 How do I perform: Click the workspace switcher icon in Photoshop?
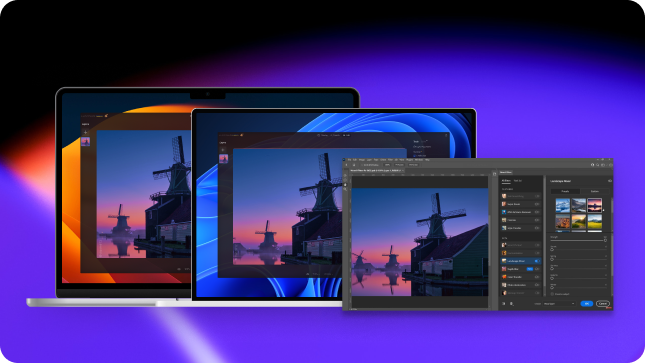[603, 165]
